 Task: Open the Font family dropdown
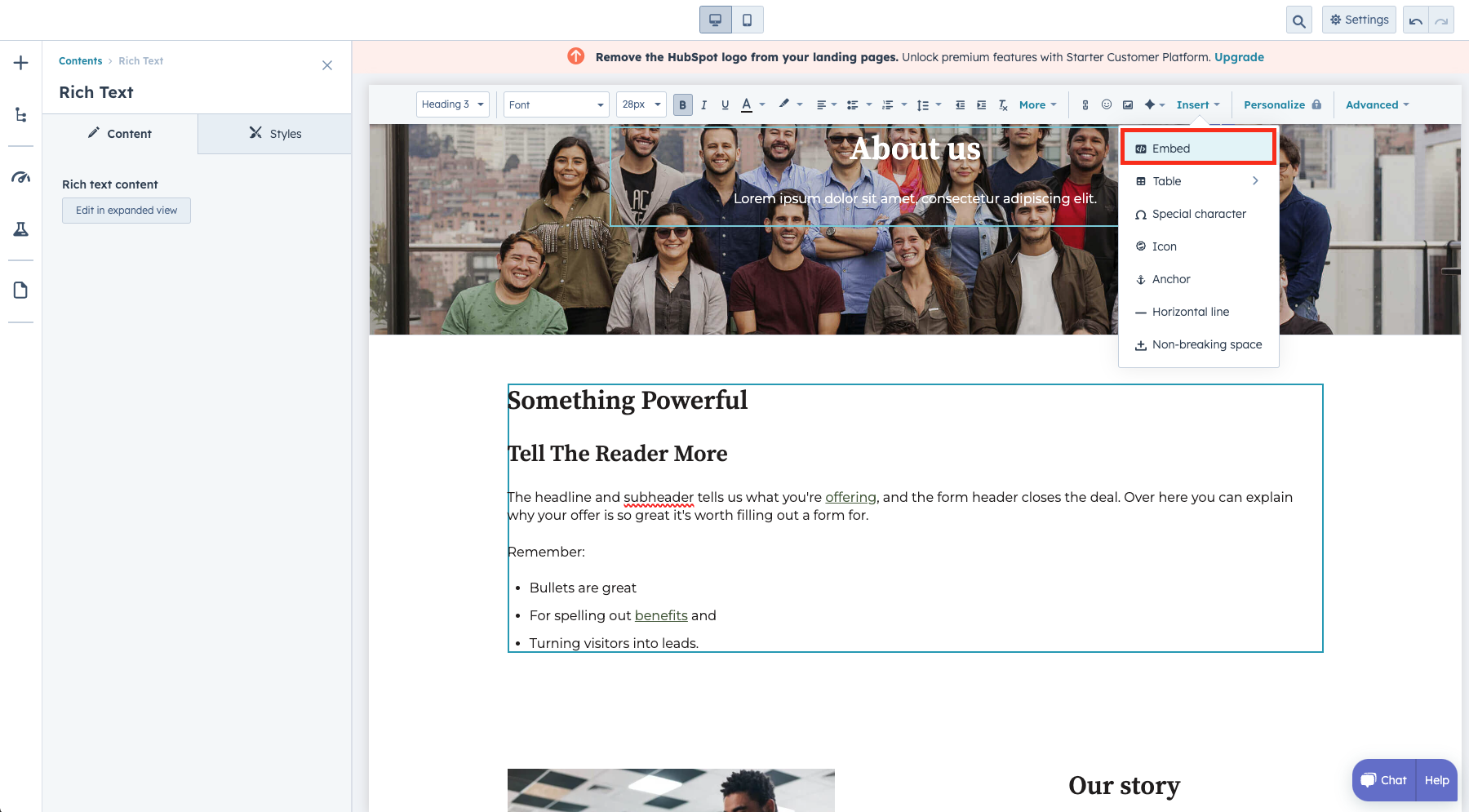[556, 104]
